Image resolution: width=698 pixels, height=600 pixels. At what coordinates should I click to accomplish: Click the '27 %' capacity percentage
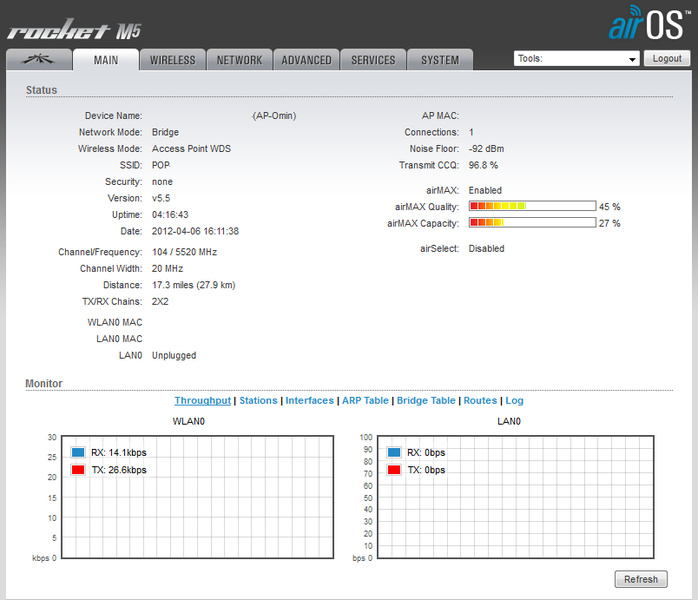coord(609,223)
